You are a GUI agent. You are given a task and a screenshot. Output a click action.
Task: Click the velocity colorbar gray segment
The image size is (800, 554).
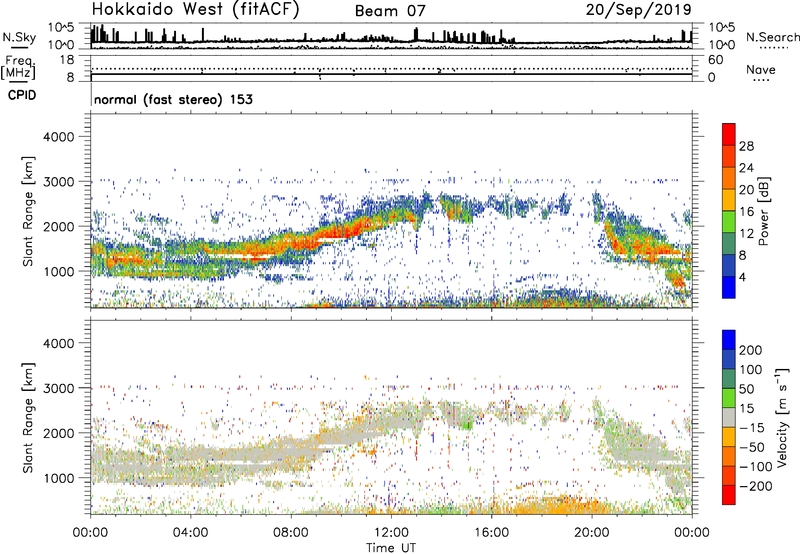click(x=729, y=417)
